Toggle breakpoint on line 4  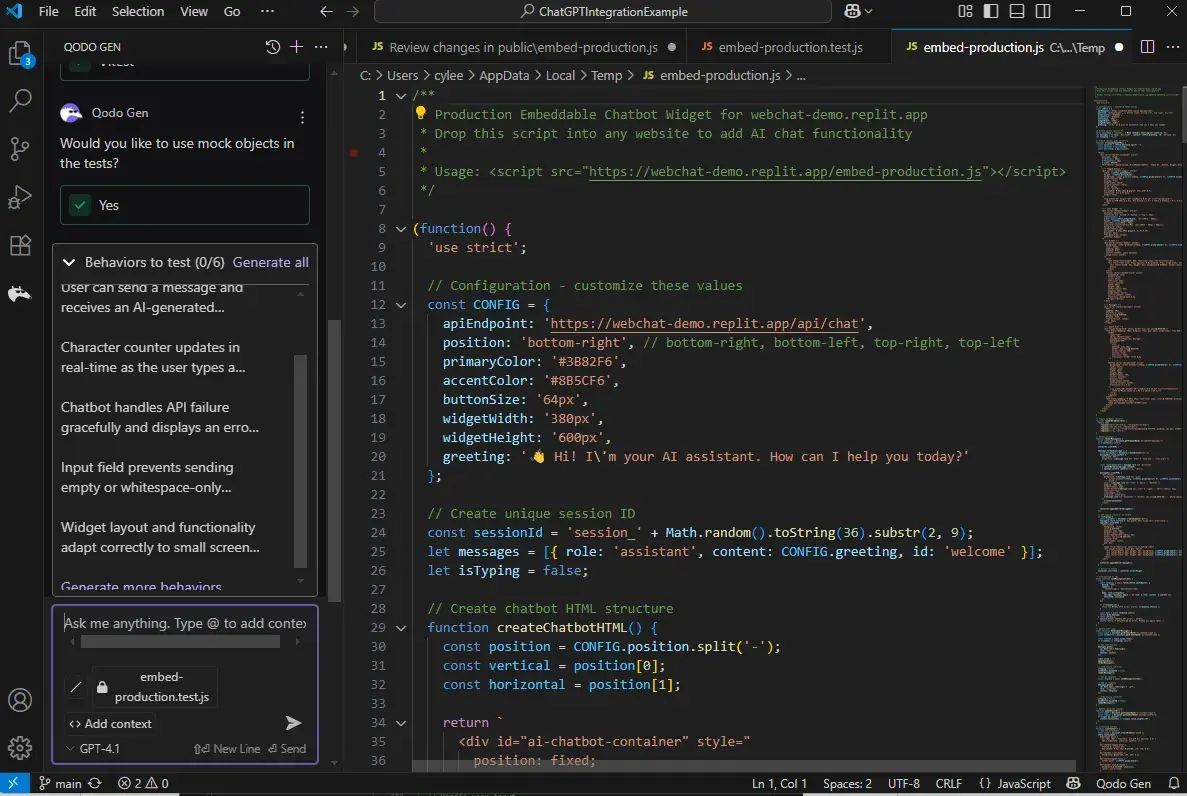pos(353,153)
